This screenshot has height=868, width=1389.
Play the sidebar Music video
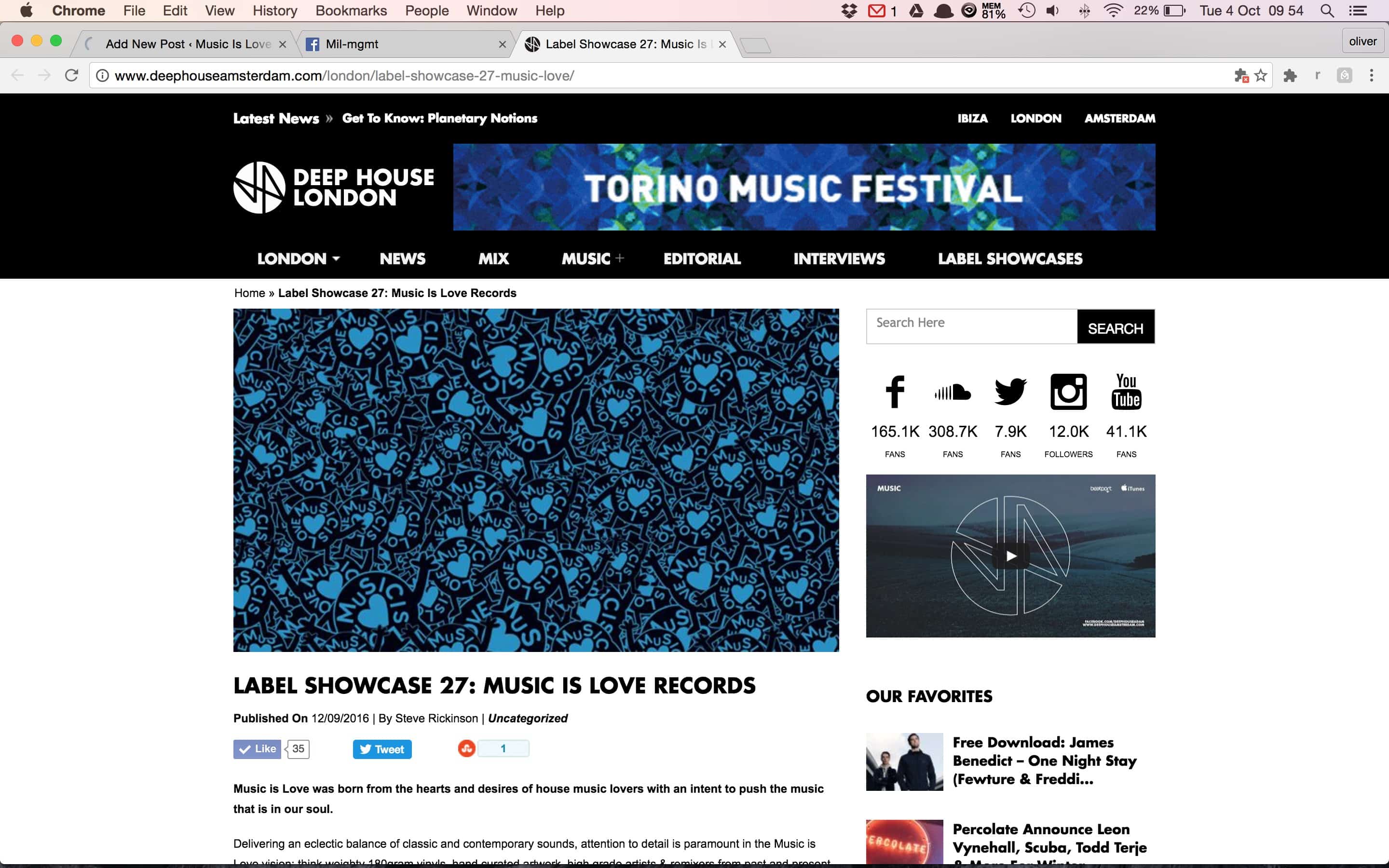click(x=1011, y=556)
